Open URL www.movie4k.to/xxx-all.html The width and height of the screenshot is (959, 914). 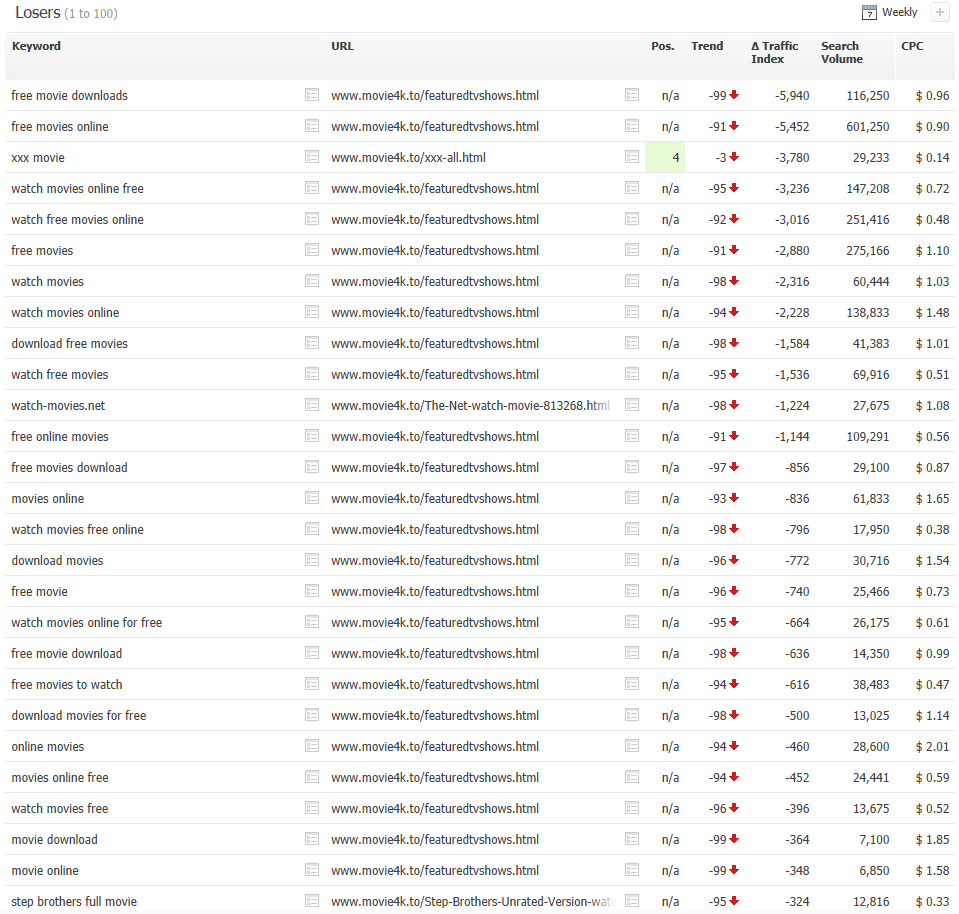click(x=409, y=157)
